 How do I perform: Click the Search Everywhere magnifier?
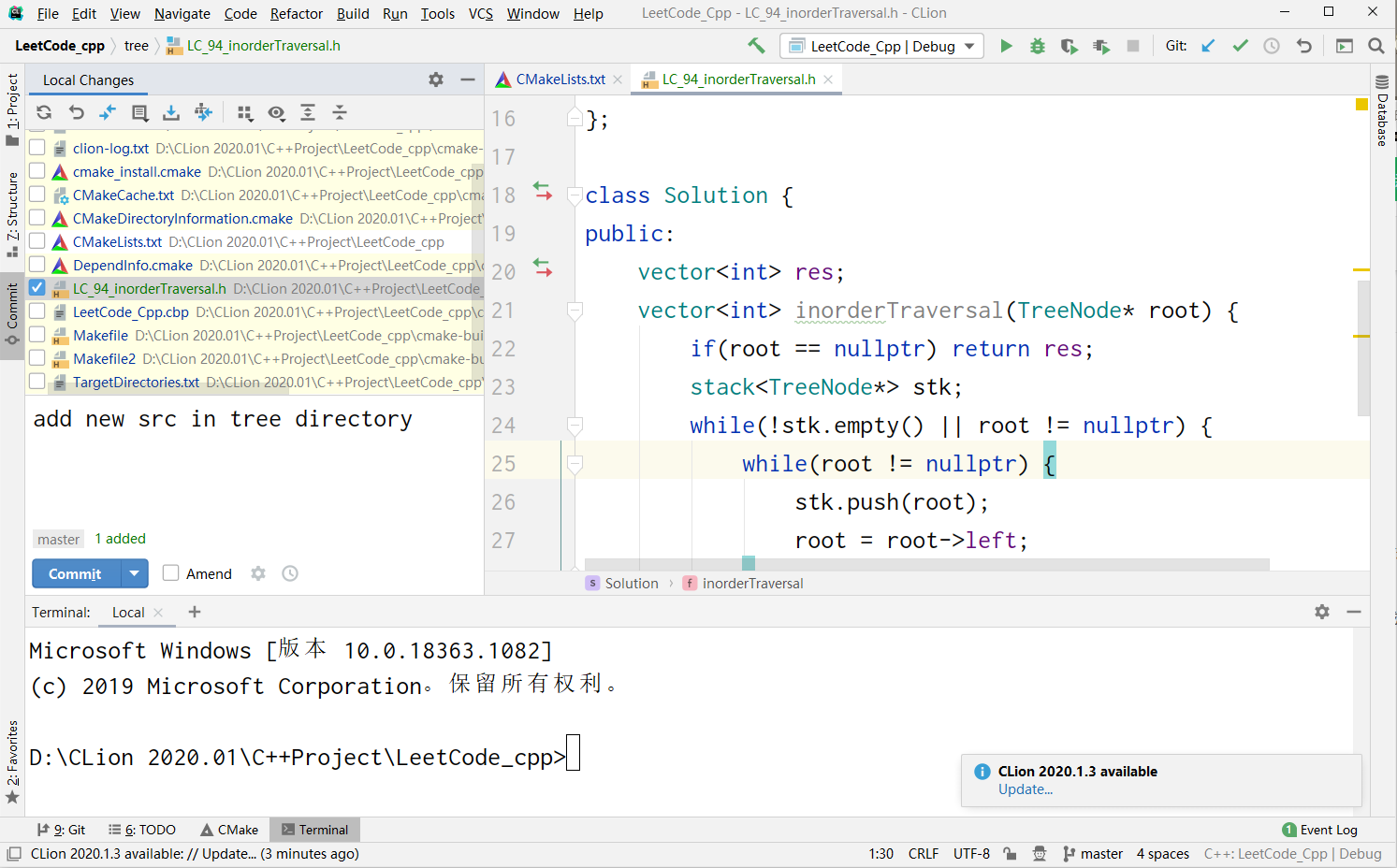(x=1375, y=46)
